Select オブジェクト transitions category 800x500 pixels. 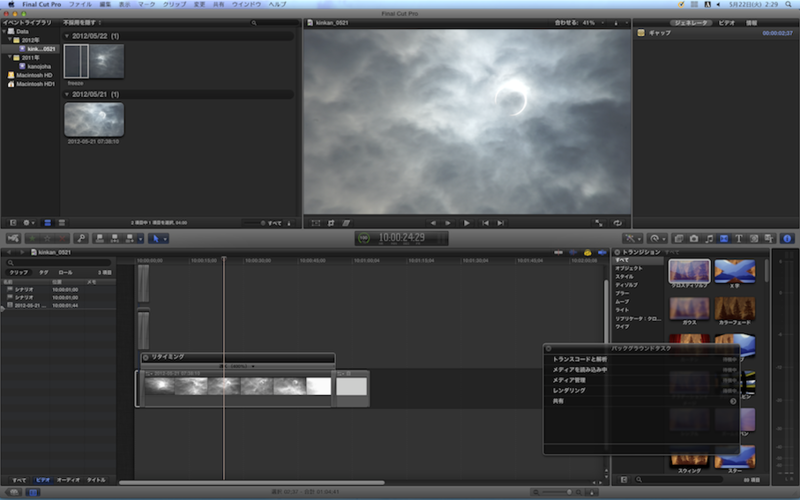point(629,268)
